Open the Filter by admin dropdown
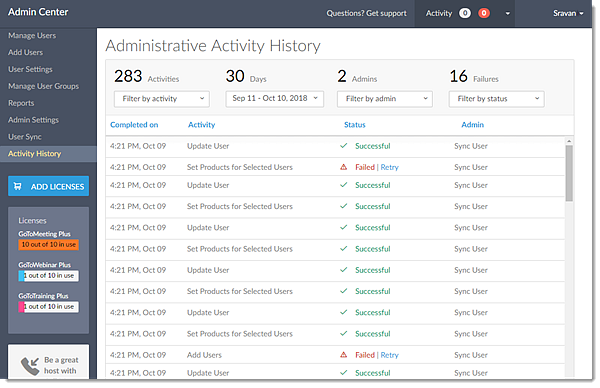 (x=385, y=99)
